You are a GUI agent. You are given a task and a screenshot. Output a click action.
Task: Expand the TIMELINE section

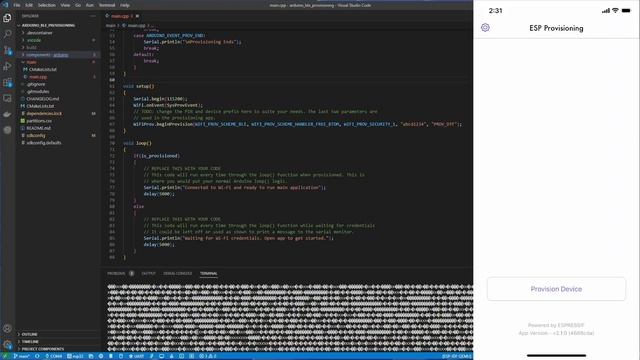click(x=57, y=342)
